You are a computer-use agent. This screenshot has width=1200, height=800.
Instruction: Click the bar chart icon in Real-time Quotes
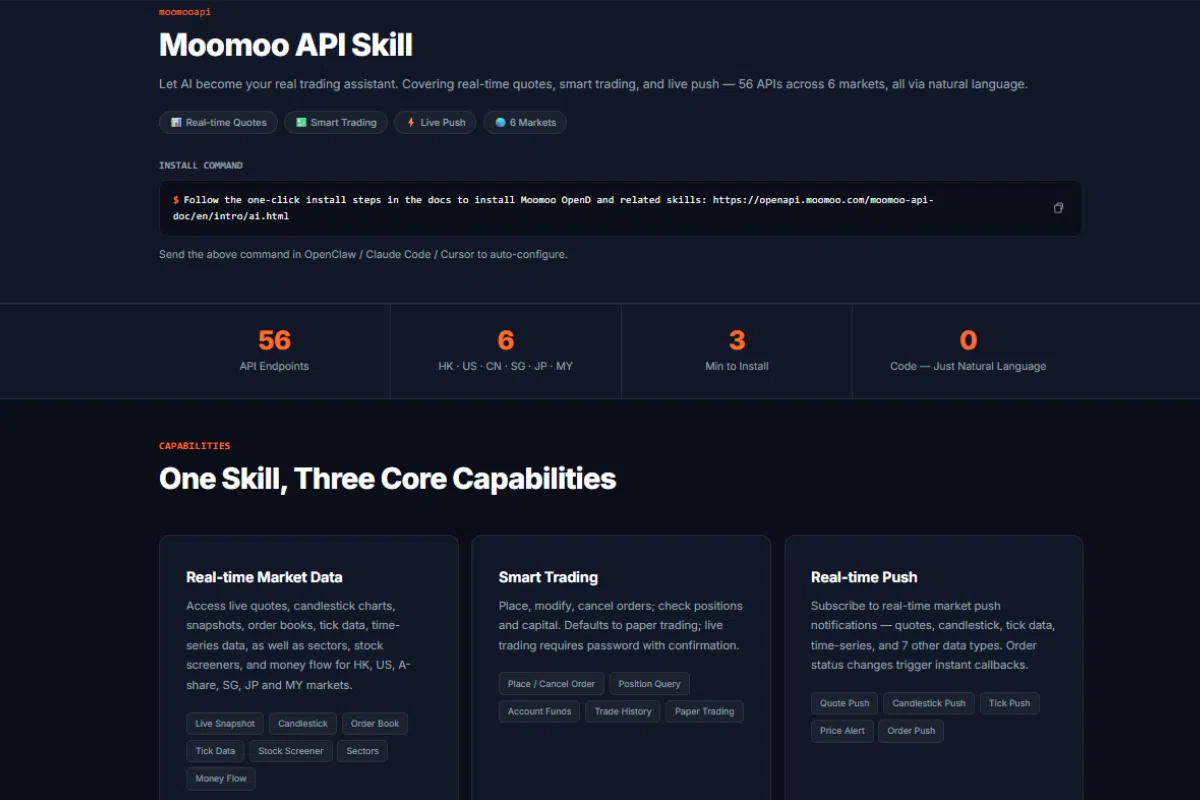(x=176, y=122)
